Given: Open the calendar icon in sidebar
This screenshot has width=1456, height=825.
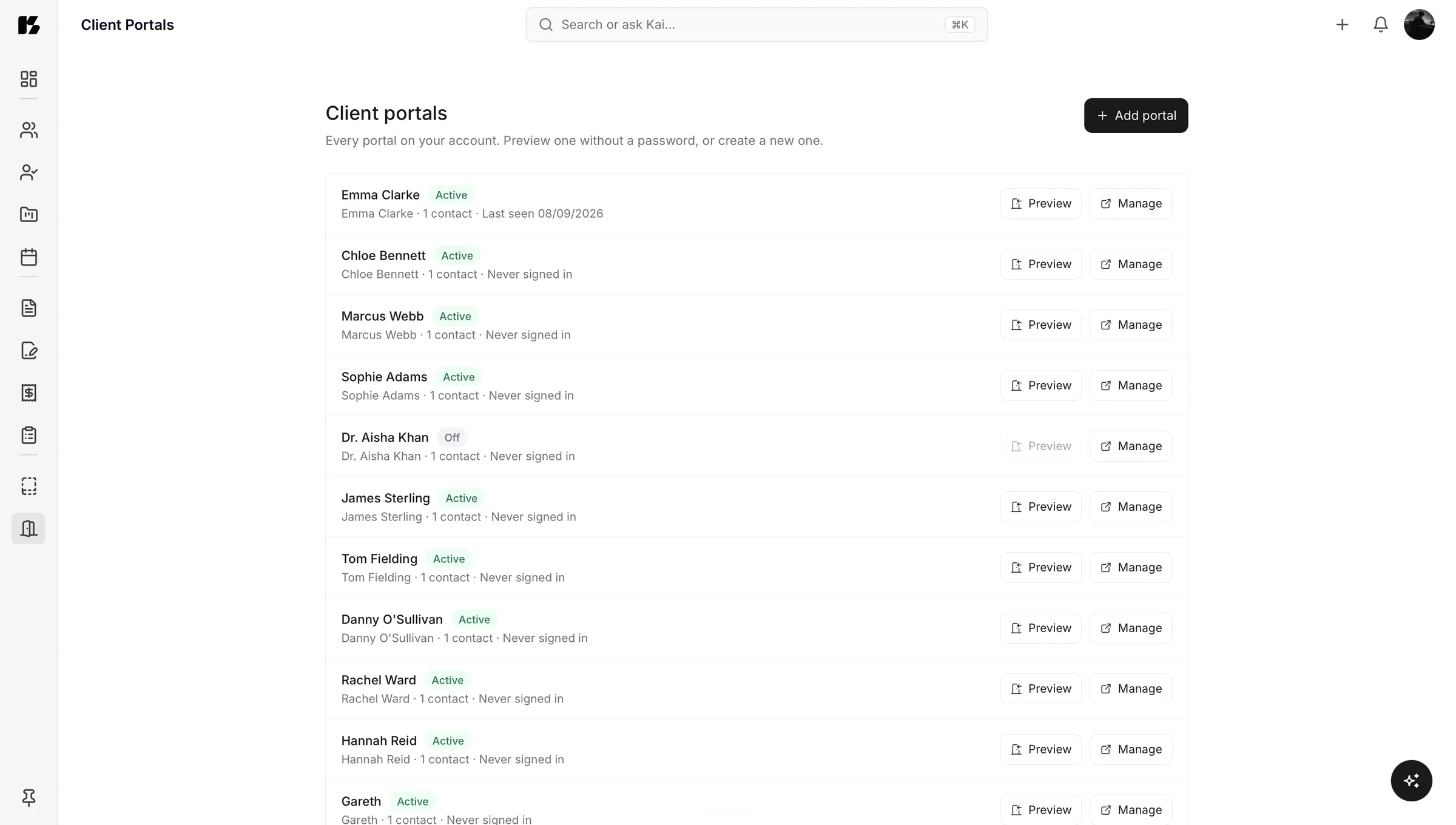Looking at the screenshot, I should pyautogui.click(x=29, y=257).
